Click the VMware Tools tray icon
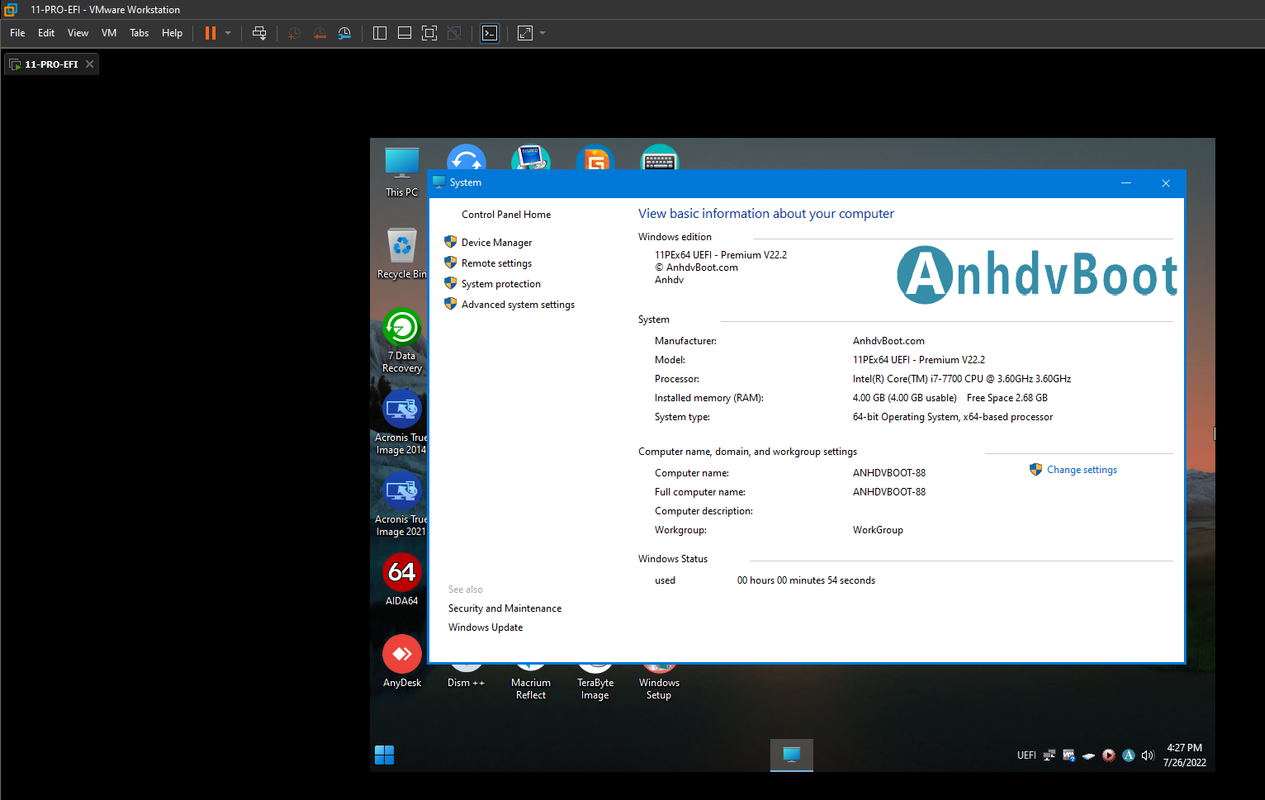The height and width of the screenshot is (800, 1265). tap(1069, 756)
